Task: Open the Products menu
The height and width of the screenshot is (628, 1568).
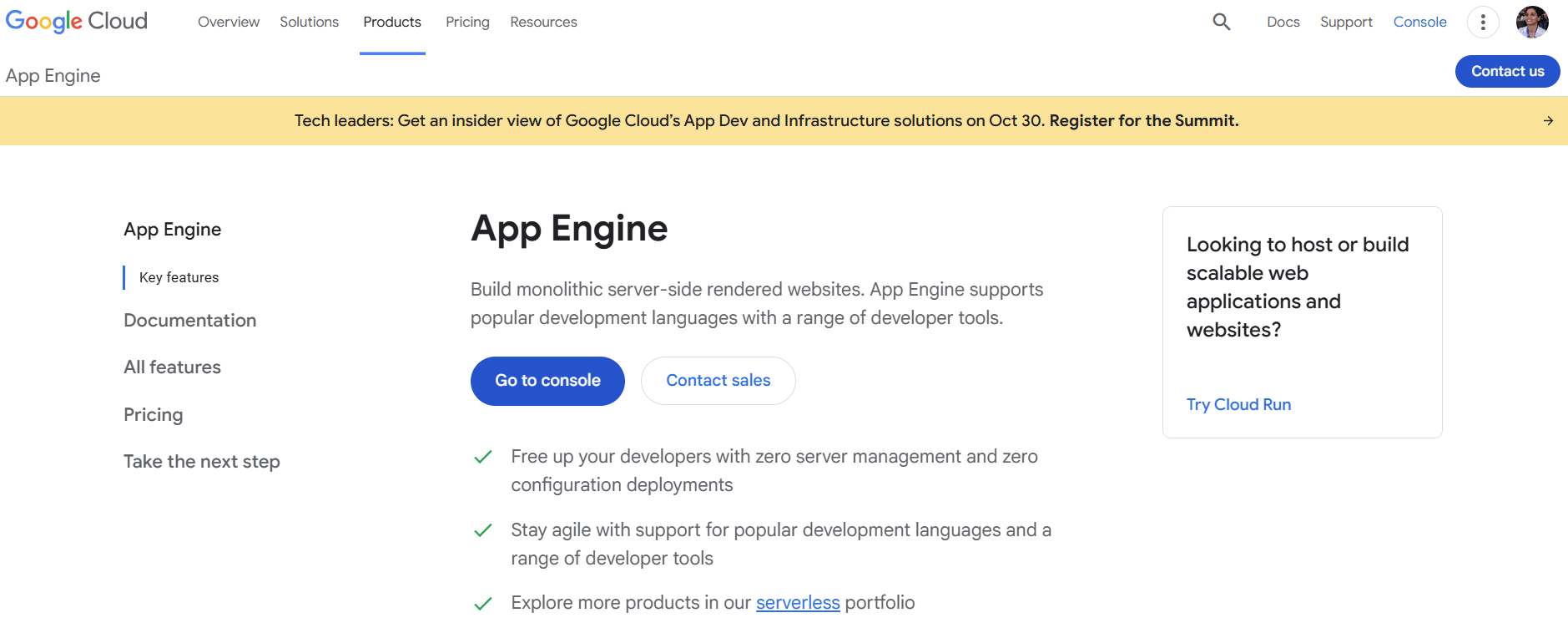Action: click(x=392, y=22)
